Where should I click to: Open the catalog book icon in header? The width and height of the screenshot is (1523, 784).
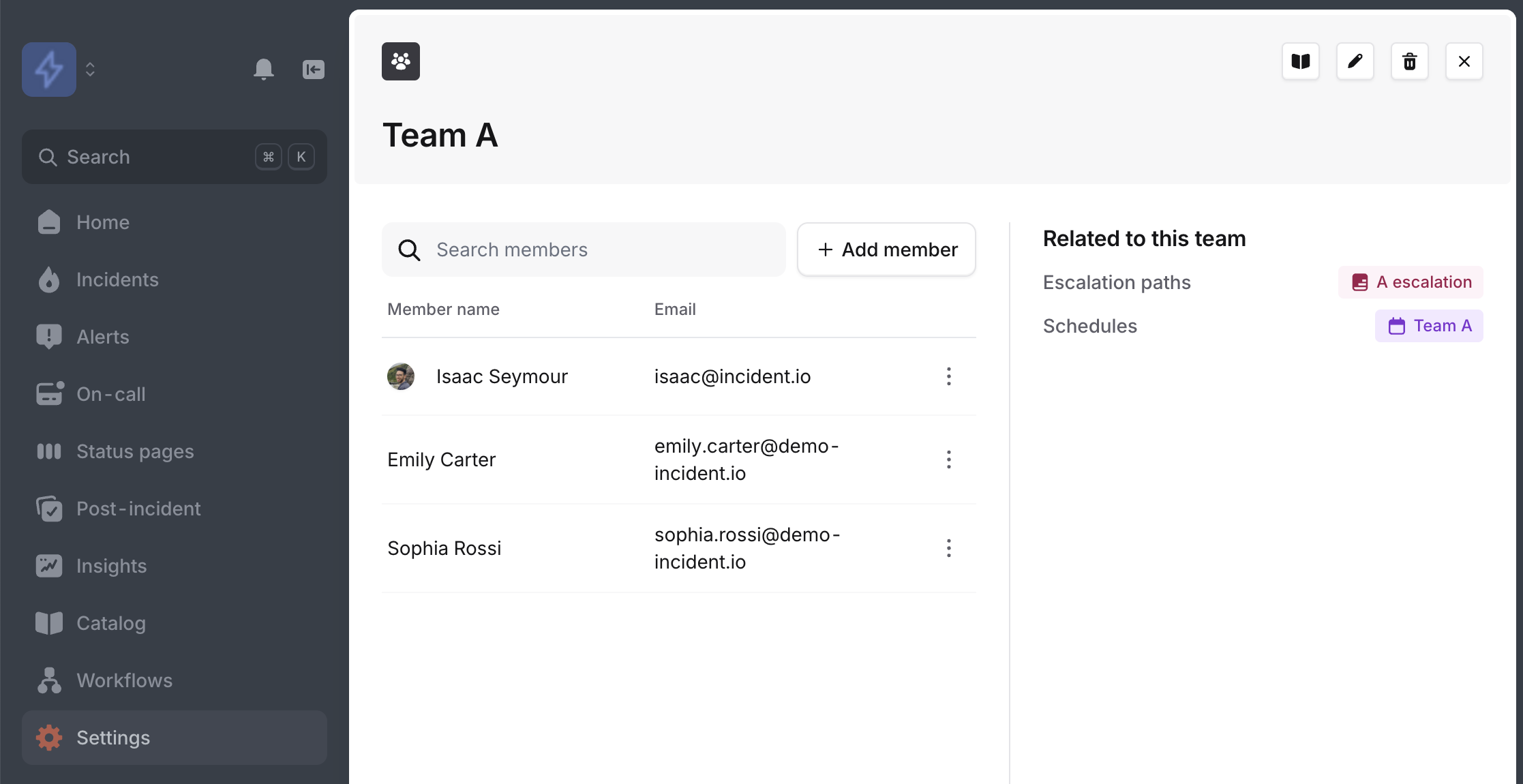click(x=1300, y=61)
